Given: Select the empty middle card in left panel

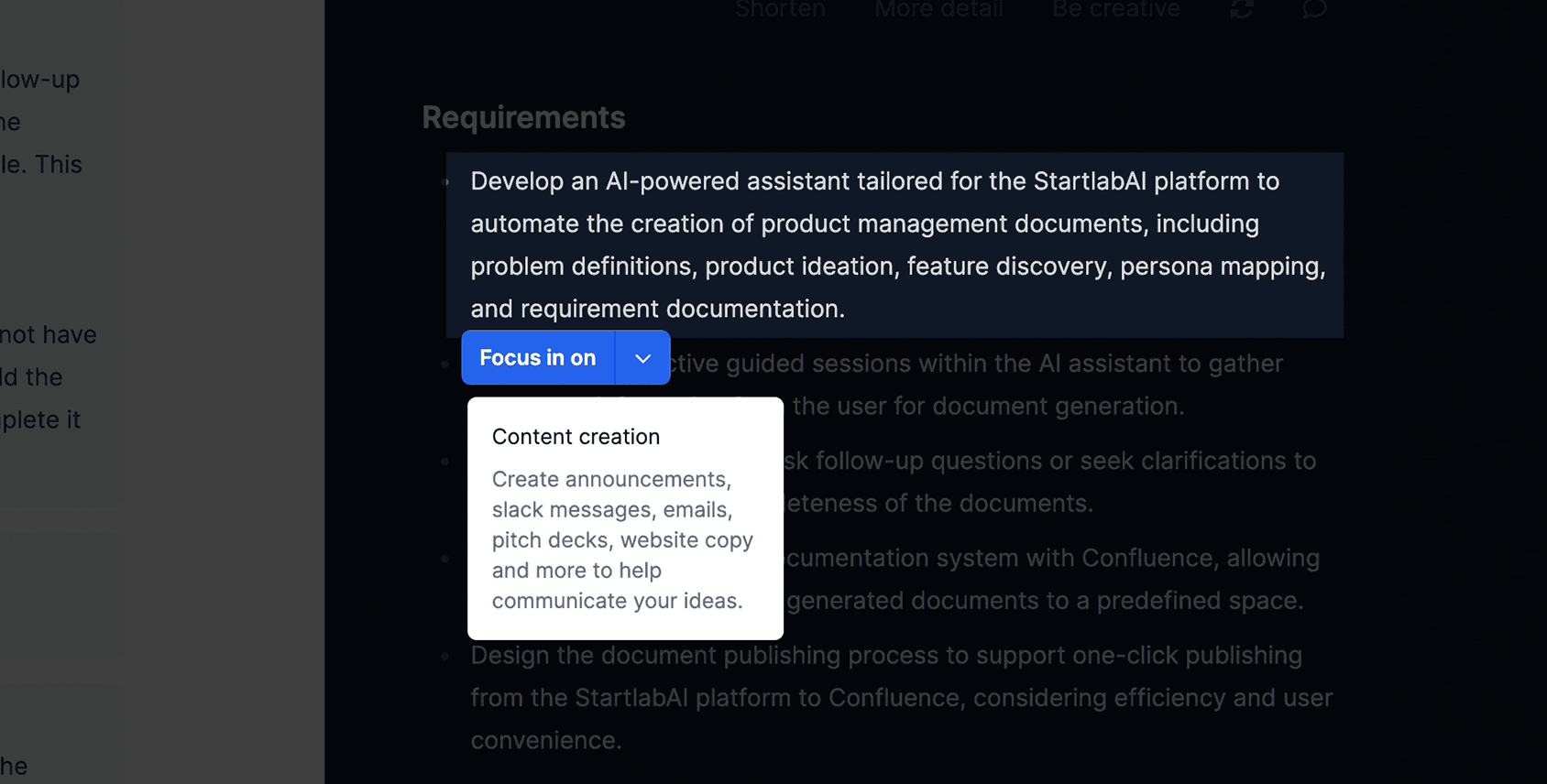Looking at the screenshot, I should pos(60,595).
